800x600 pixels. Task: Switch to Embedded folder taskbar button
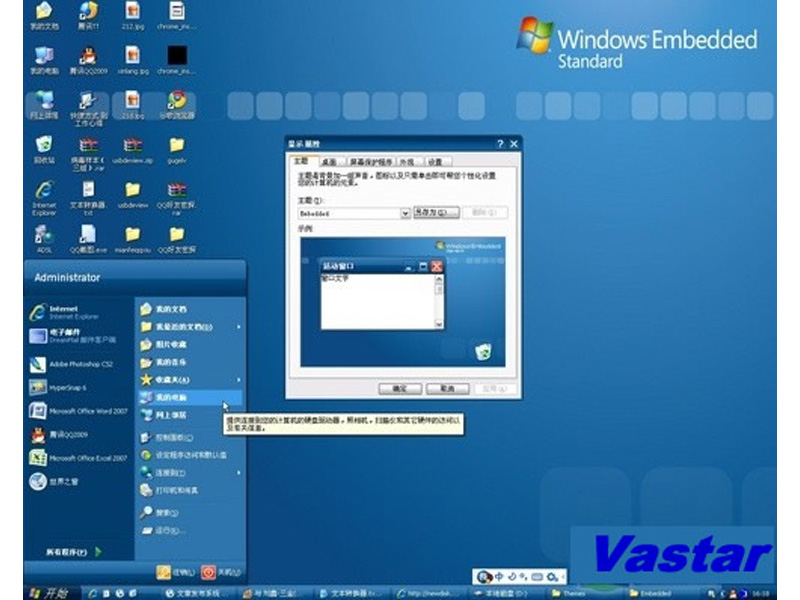(x=662, y=593)
